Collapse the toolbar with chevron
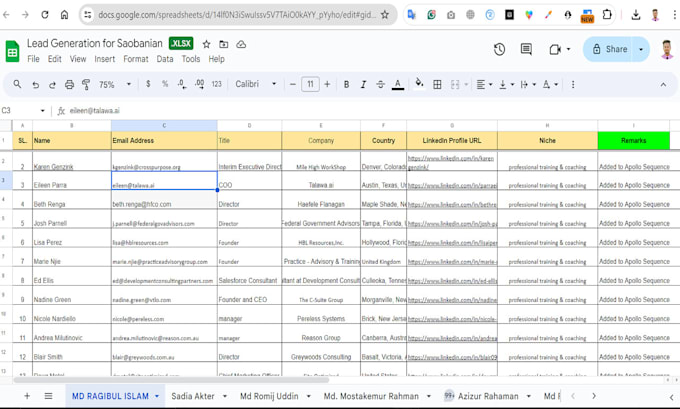This screenshot has height=409, width=680. (x=663, y=85)
